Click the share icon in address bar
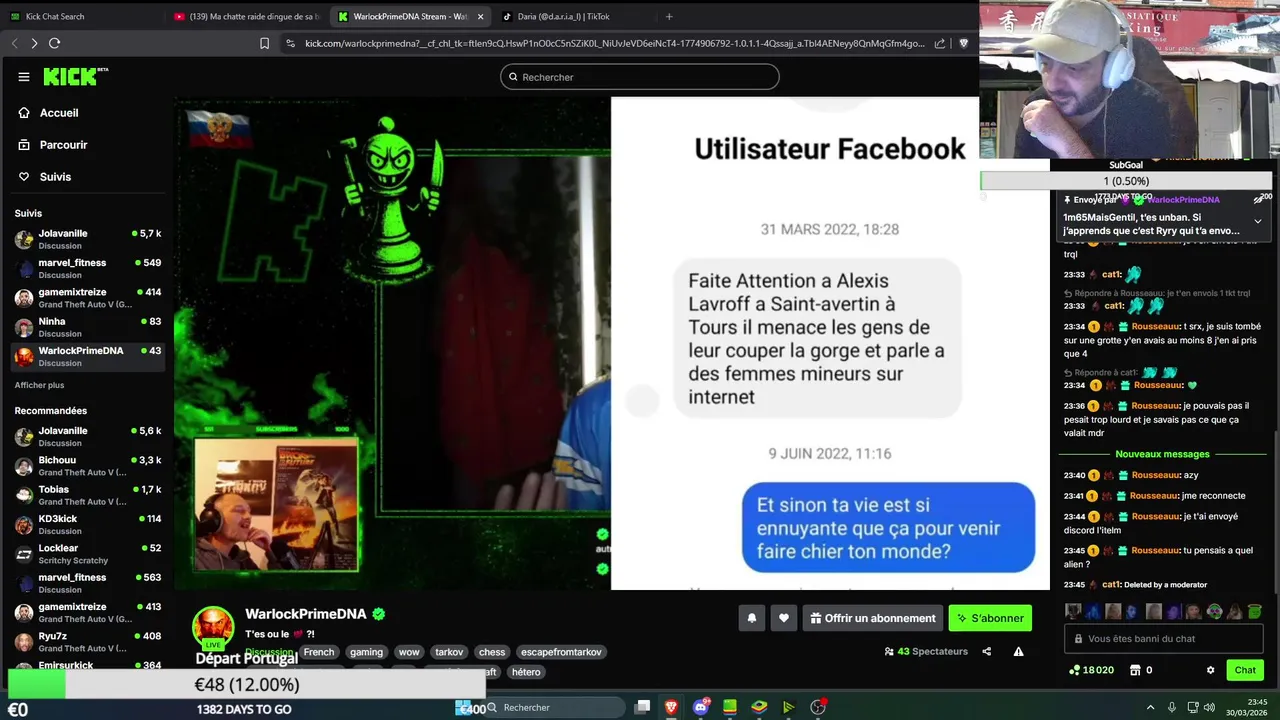 point(940,43)
